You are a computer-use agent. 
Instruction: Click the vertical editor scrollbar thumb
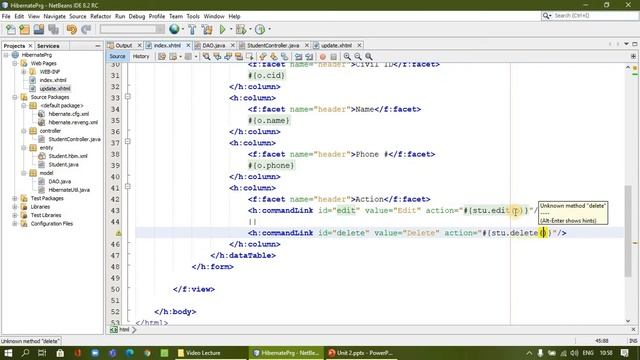click(x=628, y=231)
